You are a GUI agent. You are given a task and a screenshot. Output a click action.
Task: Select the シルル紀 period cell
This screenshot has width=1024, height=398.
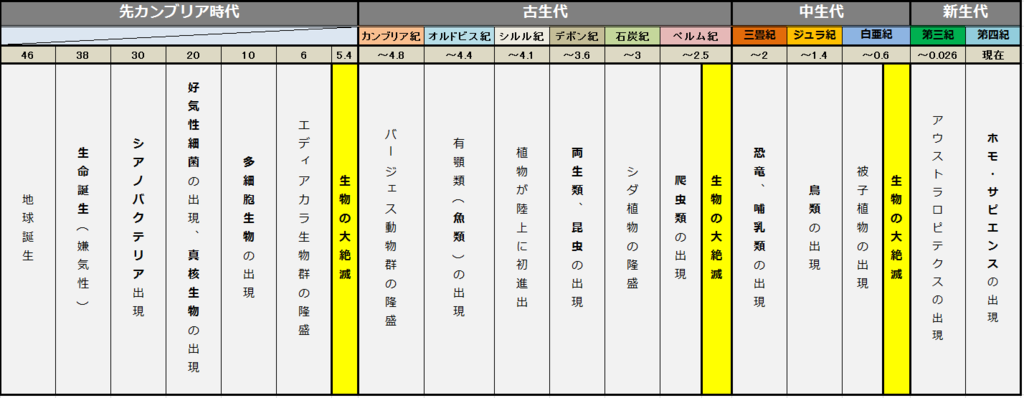pos(522,36)
